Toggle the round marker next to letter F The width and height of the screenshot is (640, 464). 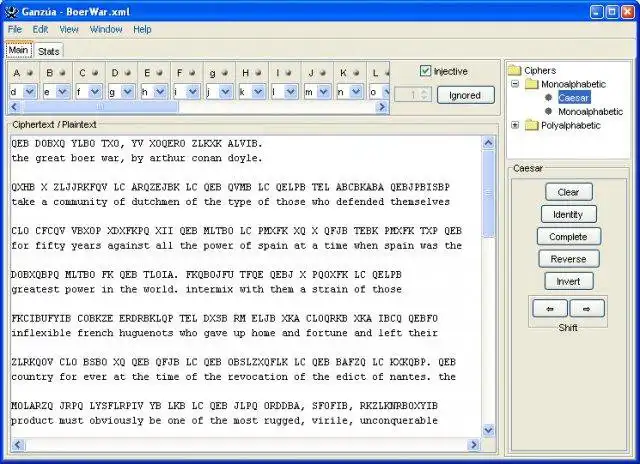(192, 73)
